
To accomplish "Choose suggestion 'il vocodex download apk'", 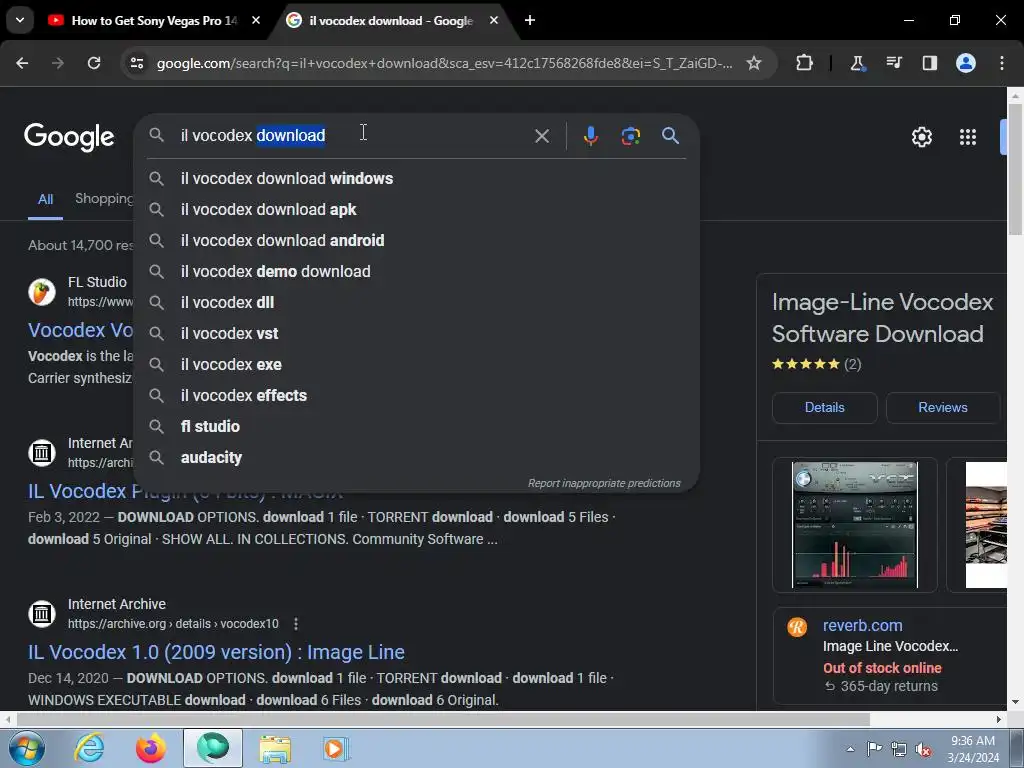I will click(416, 210).
